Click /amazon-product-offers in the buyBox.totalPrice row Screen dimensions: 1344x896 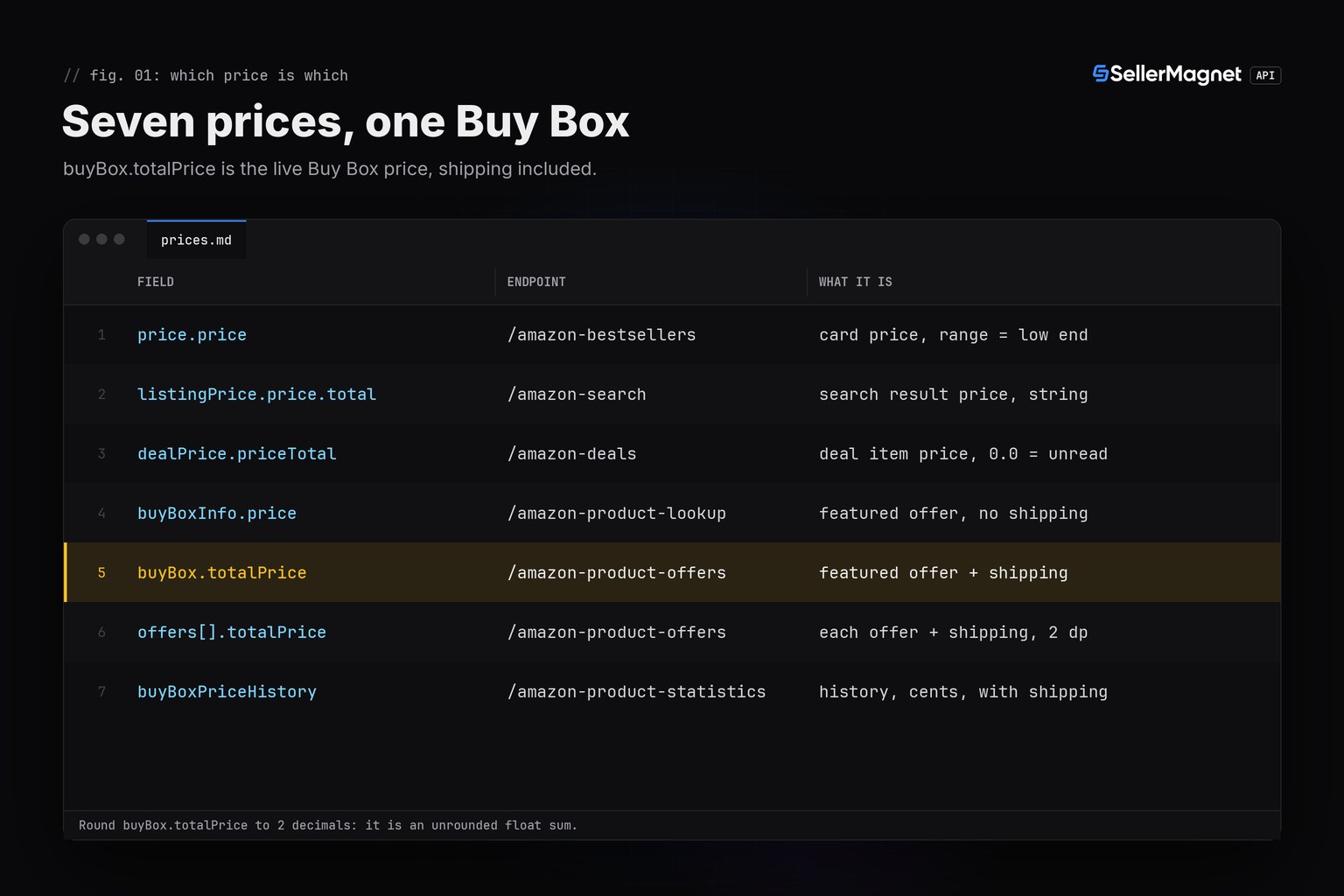617,573
